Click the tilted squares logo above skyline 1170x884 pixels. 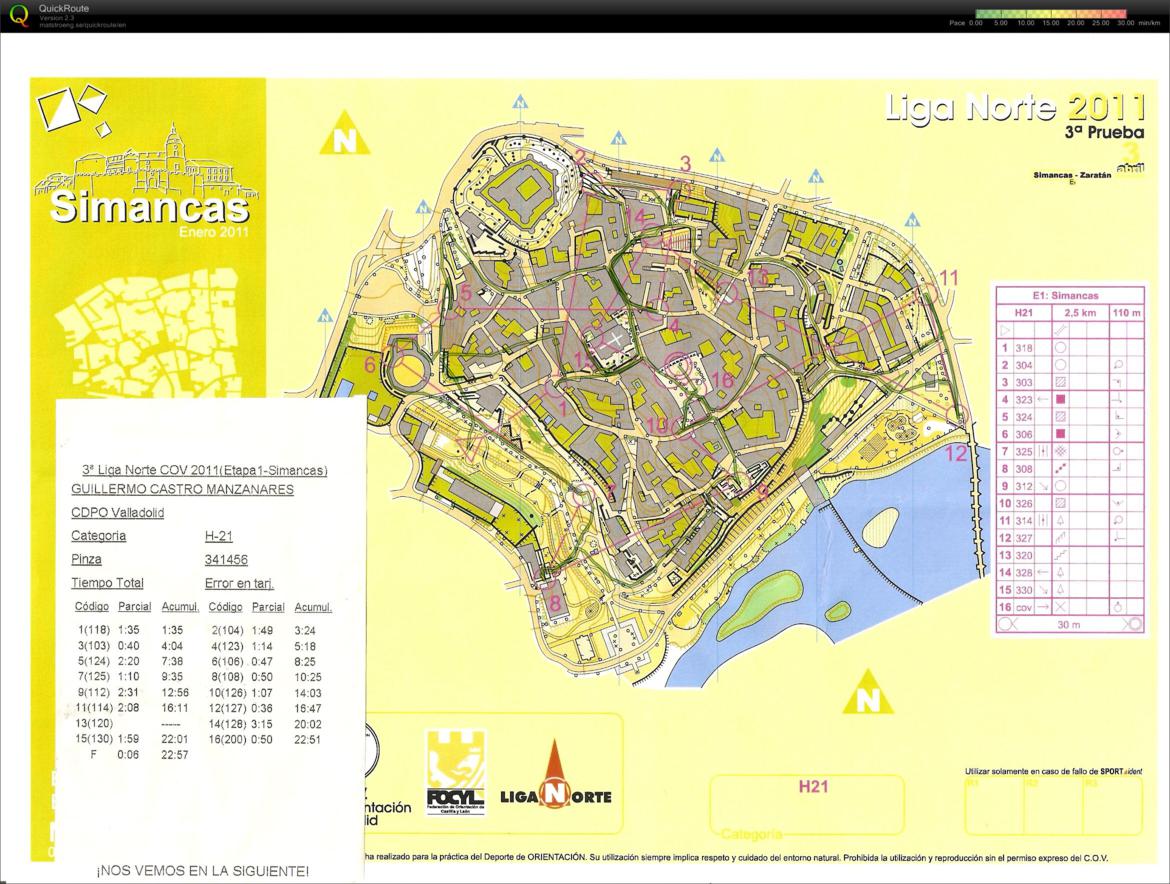73,109
